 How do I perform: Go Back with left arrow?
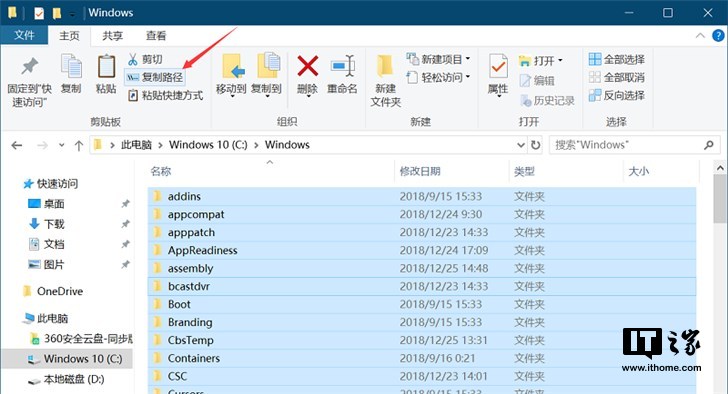pyautogui.click(x=17, y=146)
